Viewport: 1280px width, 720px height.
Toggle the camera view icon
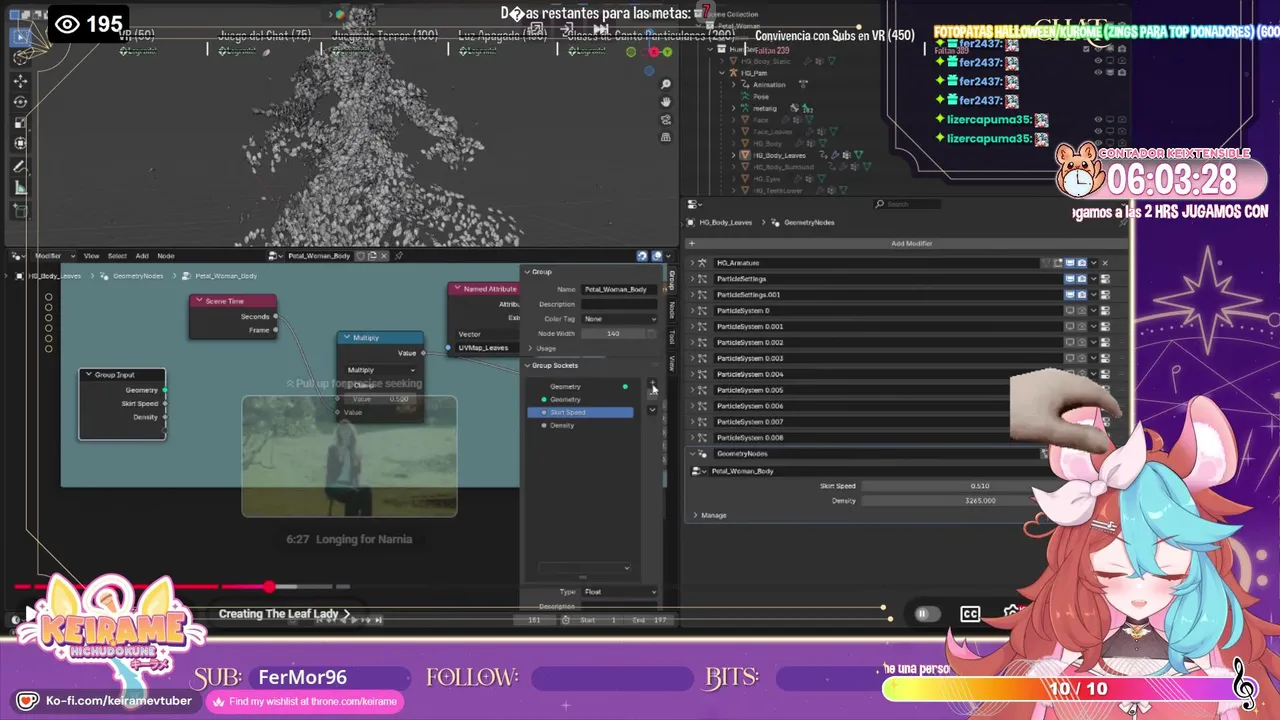pyautogui.click(x=666, y=120)
